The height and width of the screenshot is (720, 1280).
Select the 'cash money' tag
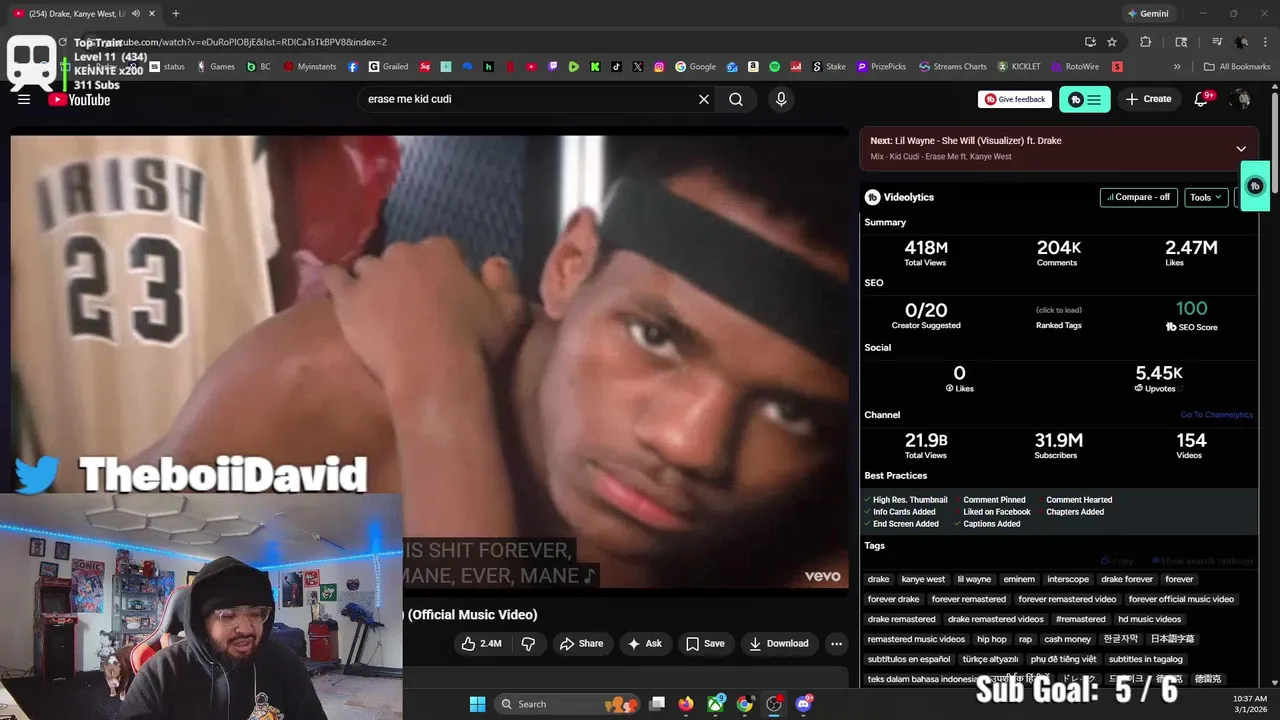click(1067, 639)
